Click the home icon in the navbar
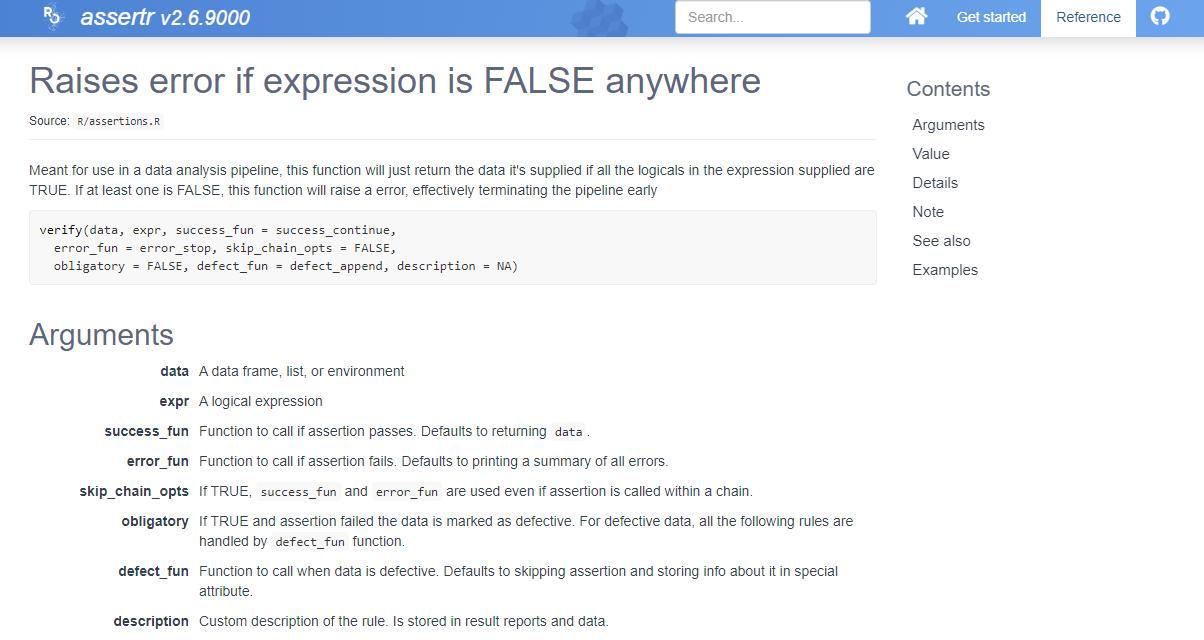 (x=916, y=16)
